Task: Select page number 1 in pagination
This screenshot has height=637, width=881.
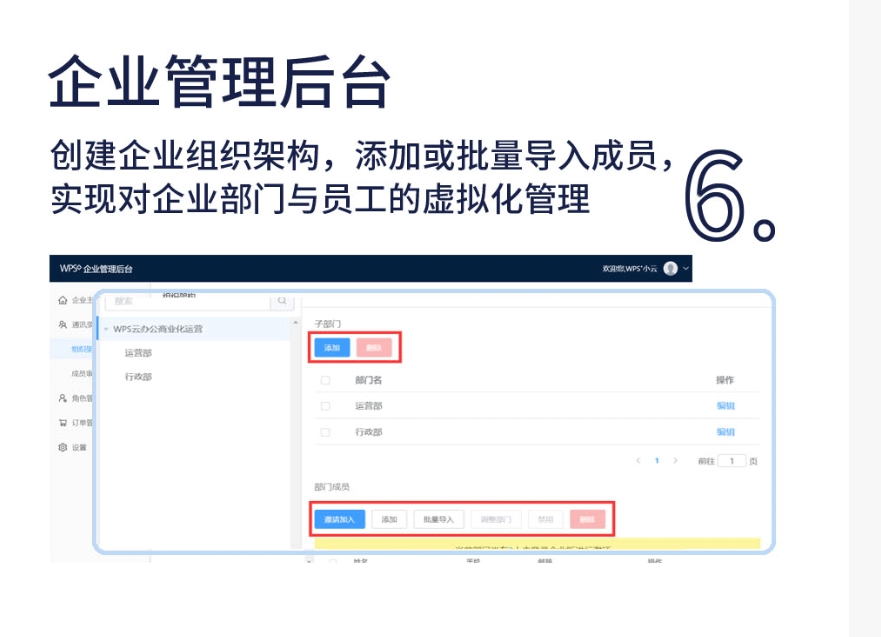Action: (x=657, y=461)
